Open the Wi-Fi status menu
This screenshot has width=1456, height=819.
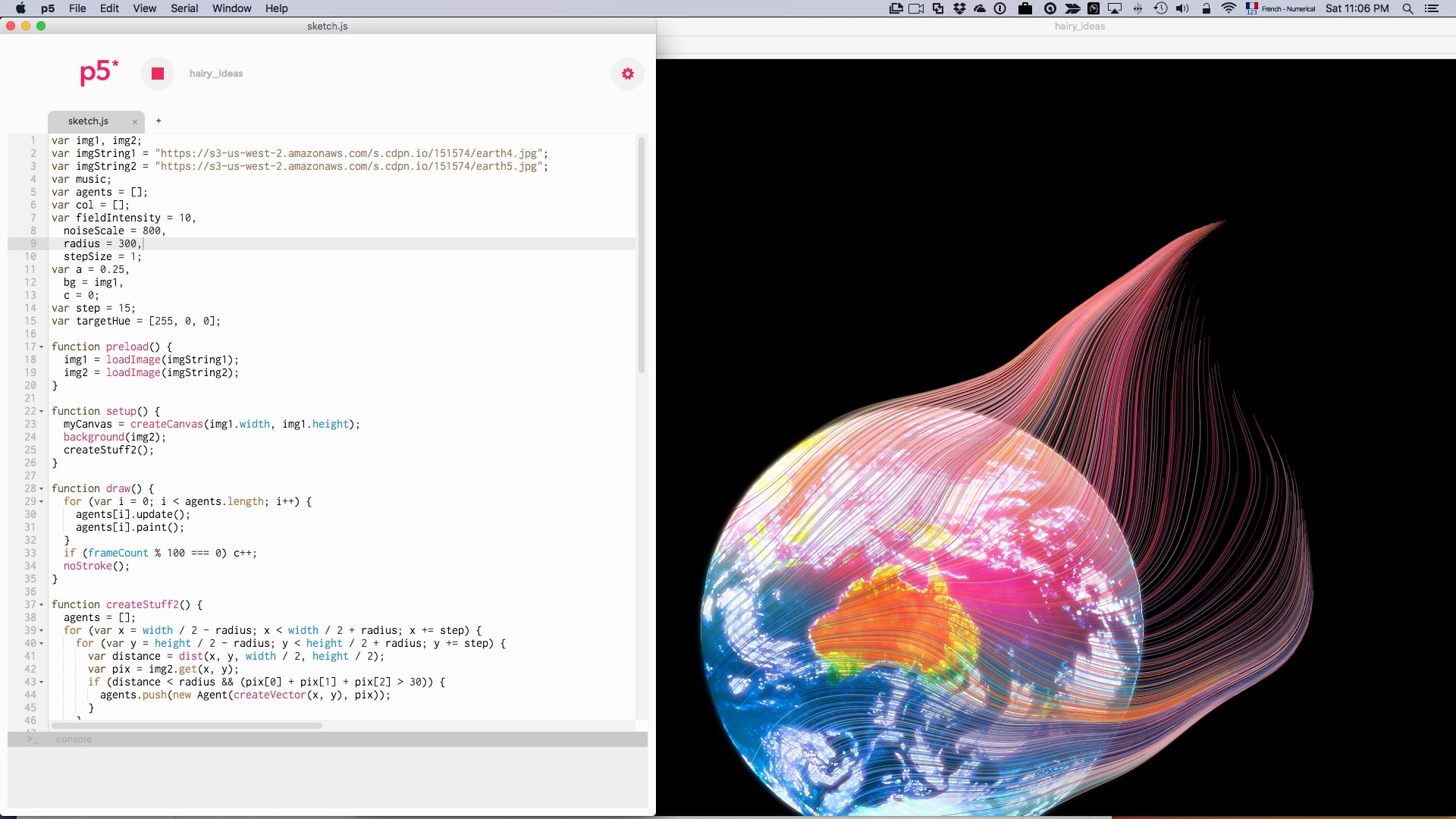[x=1228, y=8]
